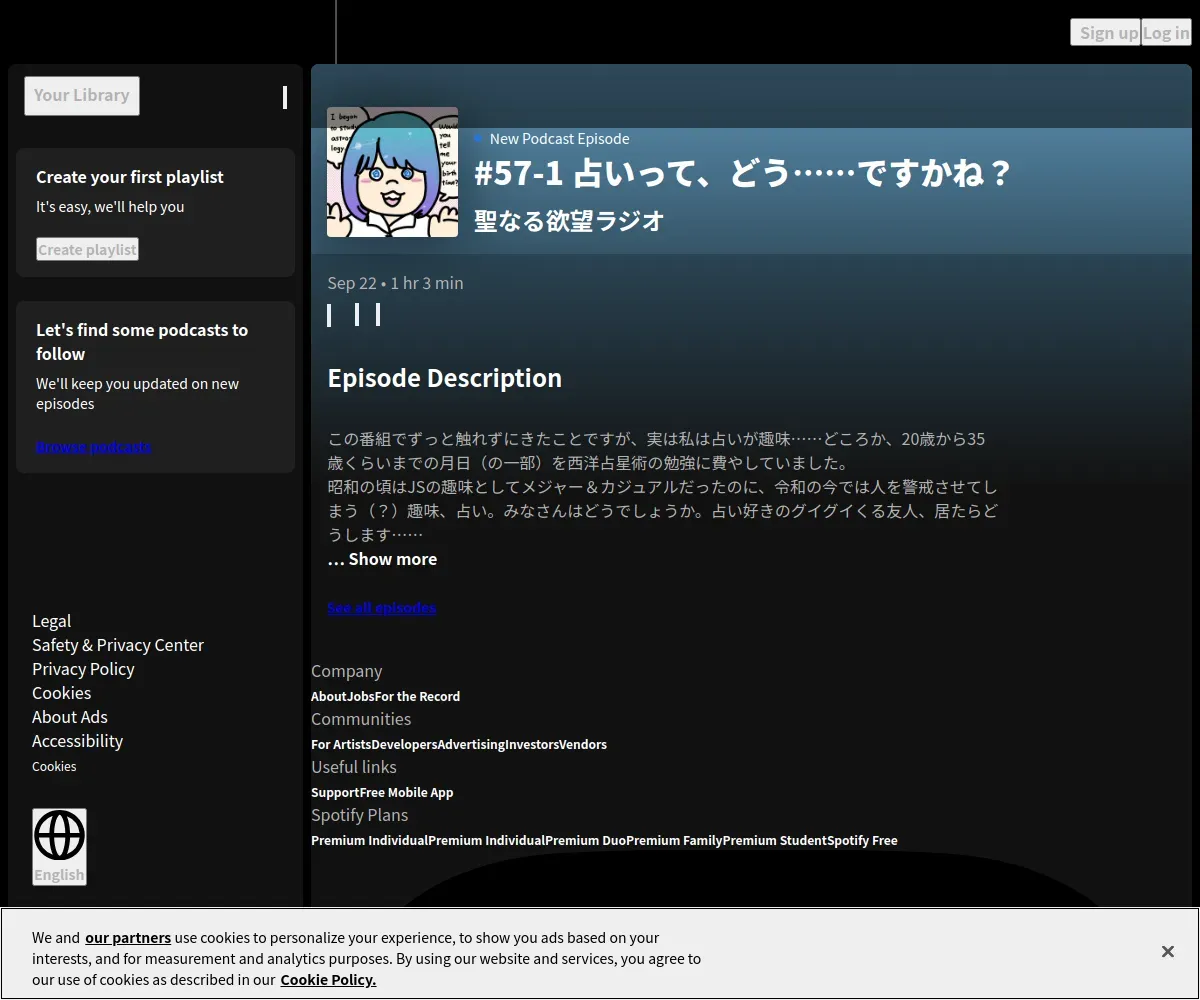Open the Developers footer link

click(x=404, y=744)
